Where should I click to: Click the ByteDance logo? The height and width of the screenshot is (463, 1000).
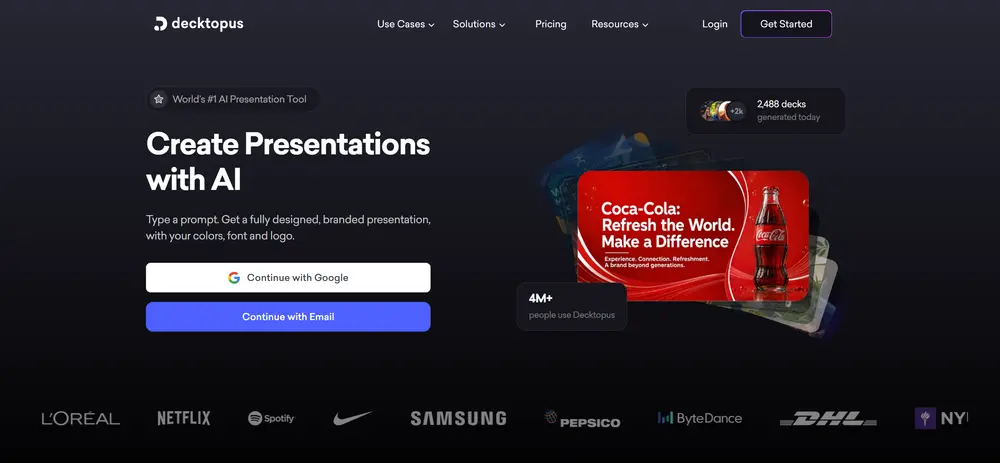click(x=700, y=418)
